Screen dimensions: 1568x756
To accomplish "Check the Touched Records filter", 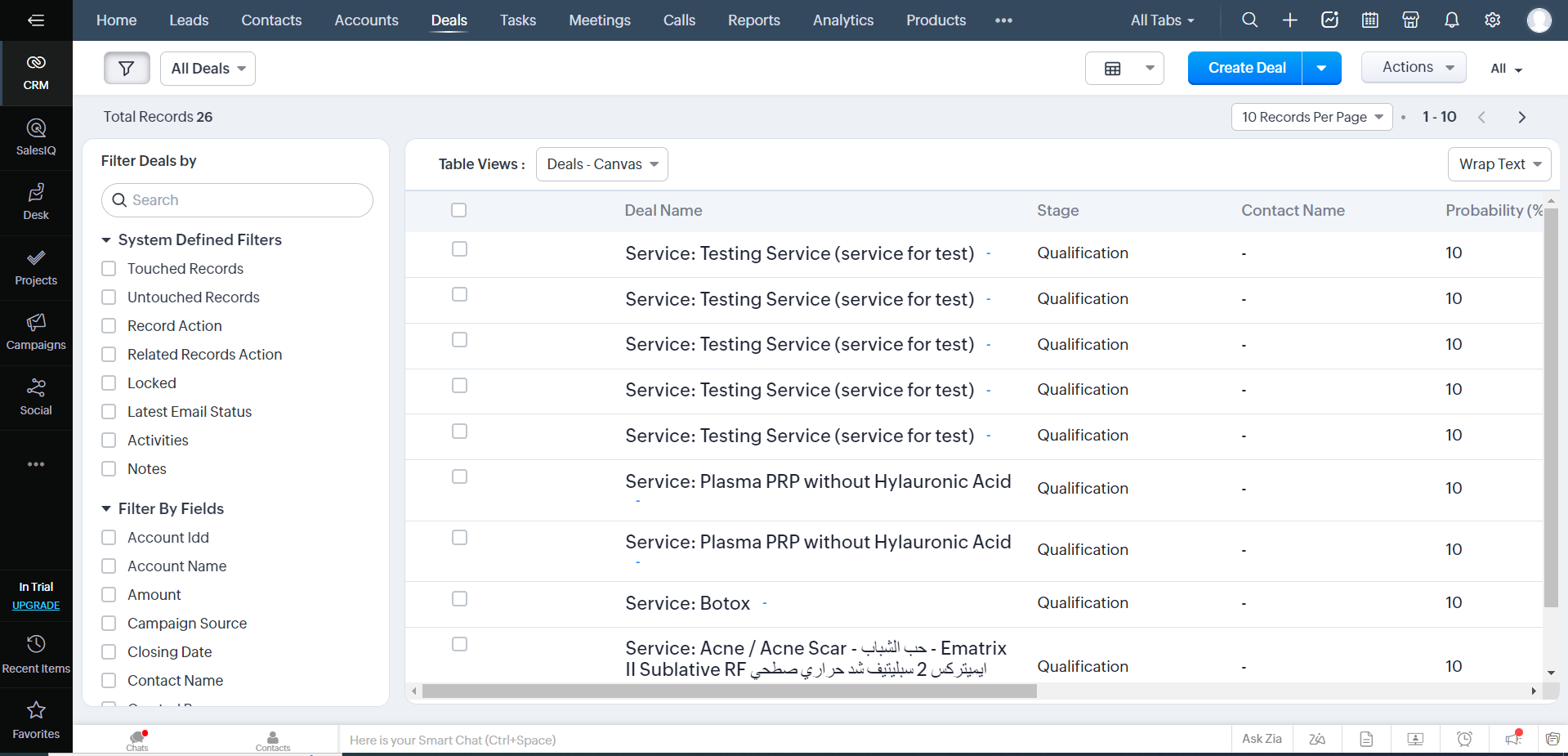I will 109,269.
